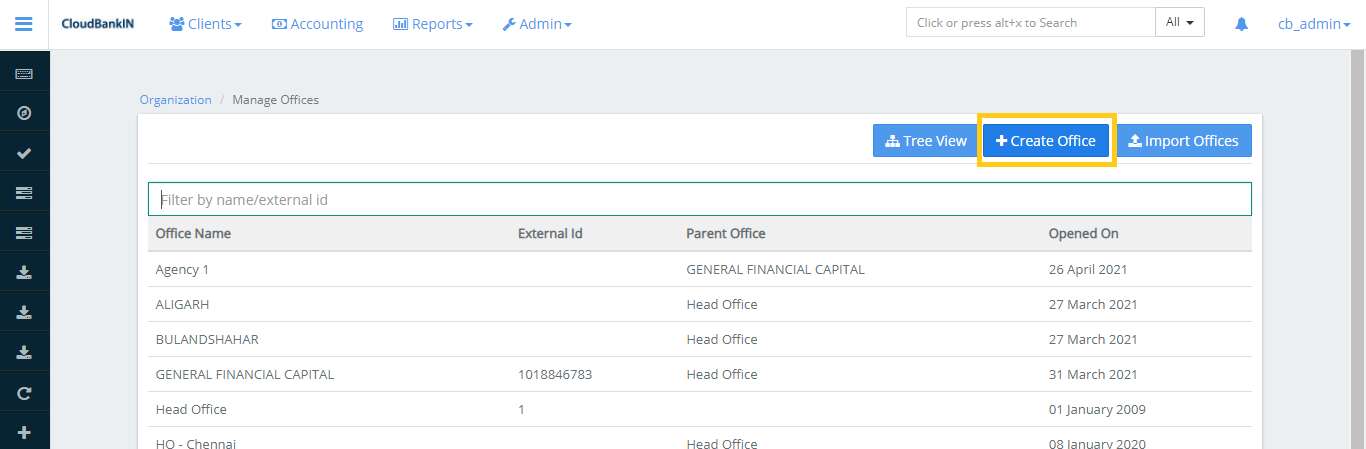Open the notifications bell
Viewport: 1366px width, 449px height.
1241,24
